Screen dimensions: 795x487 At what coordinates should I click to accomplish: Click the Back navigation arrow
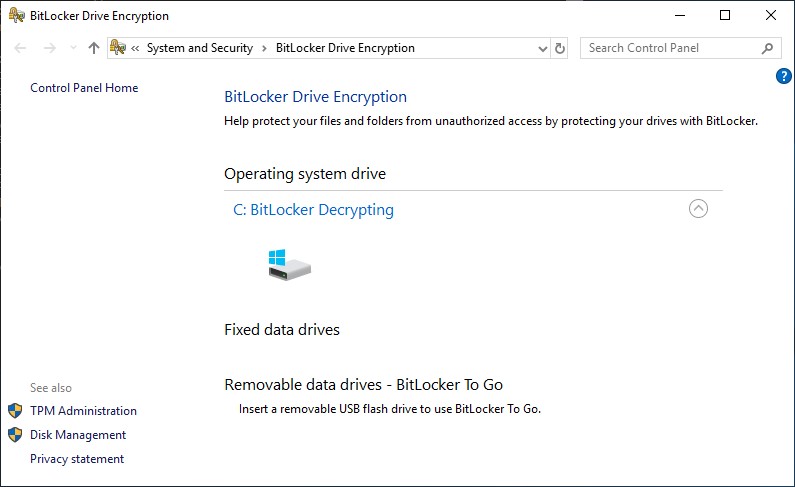coord(21,48)
